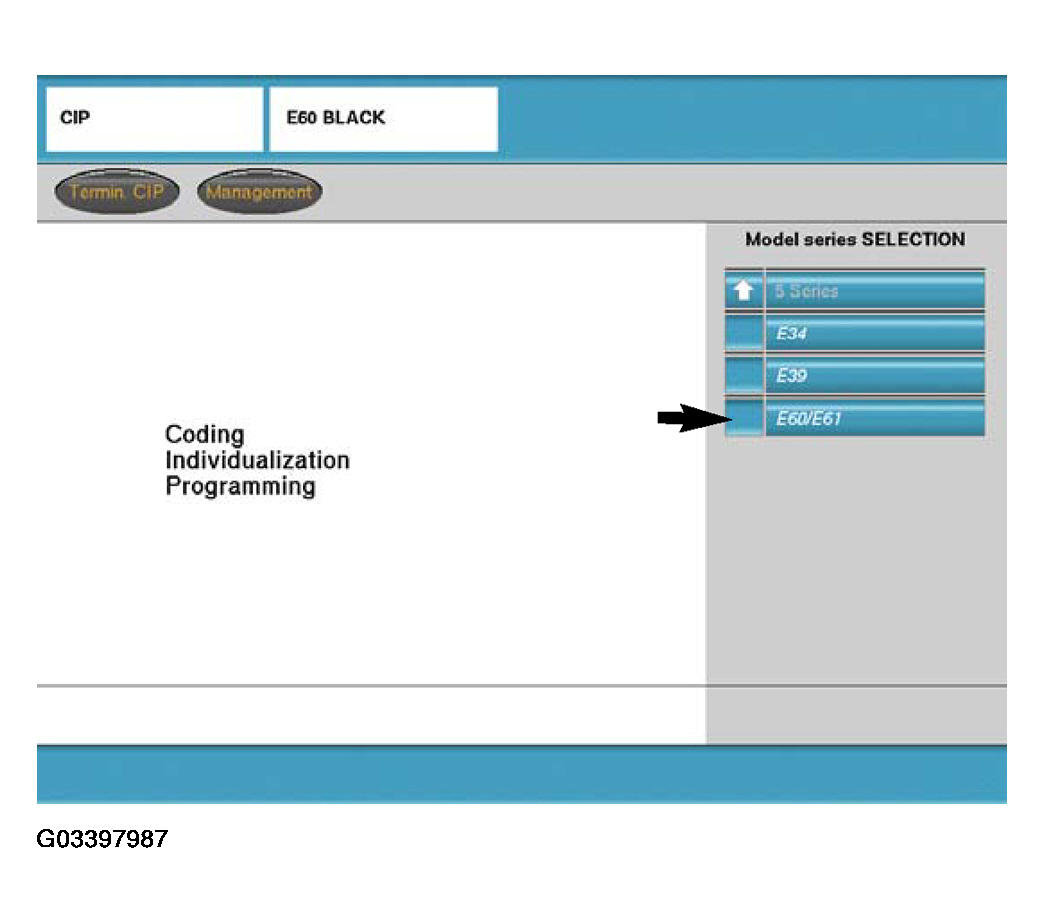Viewport: 1045px width, 923px height.
Task: Click the CIP title field
Action: 154,119
